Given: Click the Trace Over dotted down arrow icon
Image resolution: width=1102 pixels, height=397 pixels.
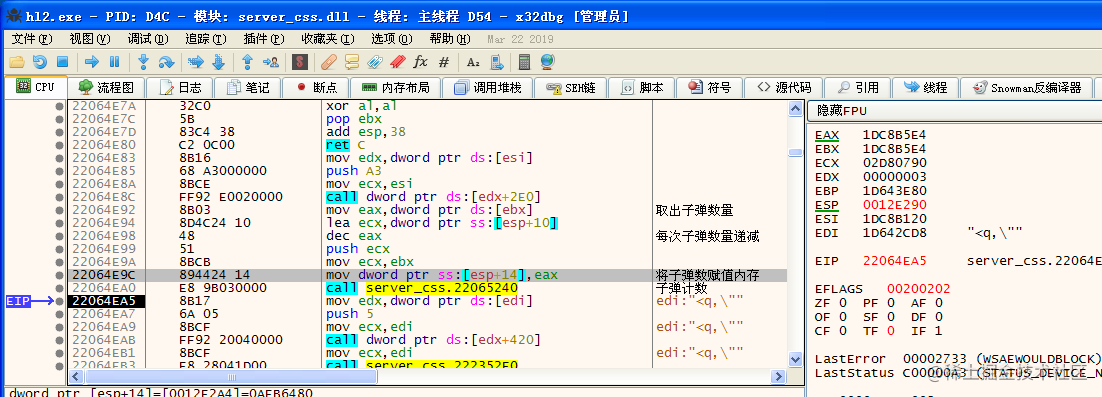Looking at the screenshot, I should point(218,62).
